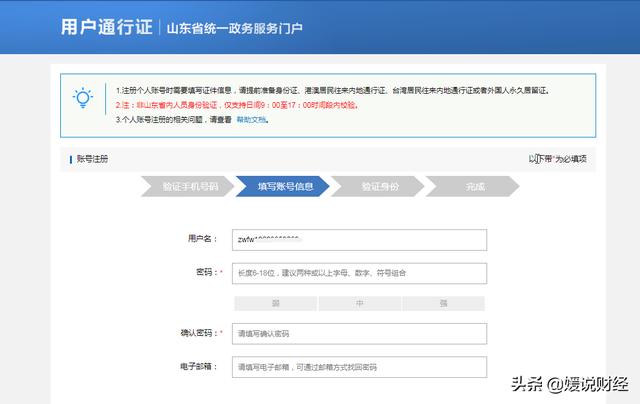
Task: Select the 填写账号信息 step
Action: pos(284,186)
